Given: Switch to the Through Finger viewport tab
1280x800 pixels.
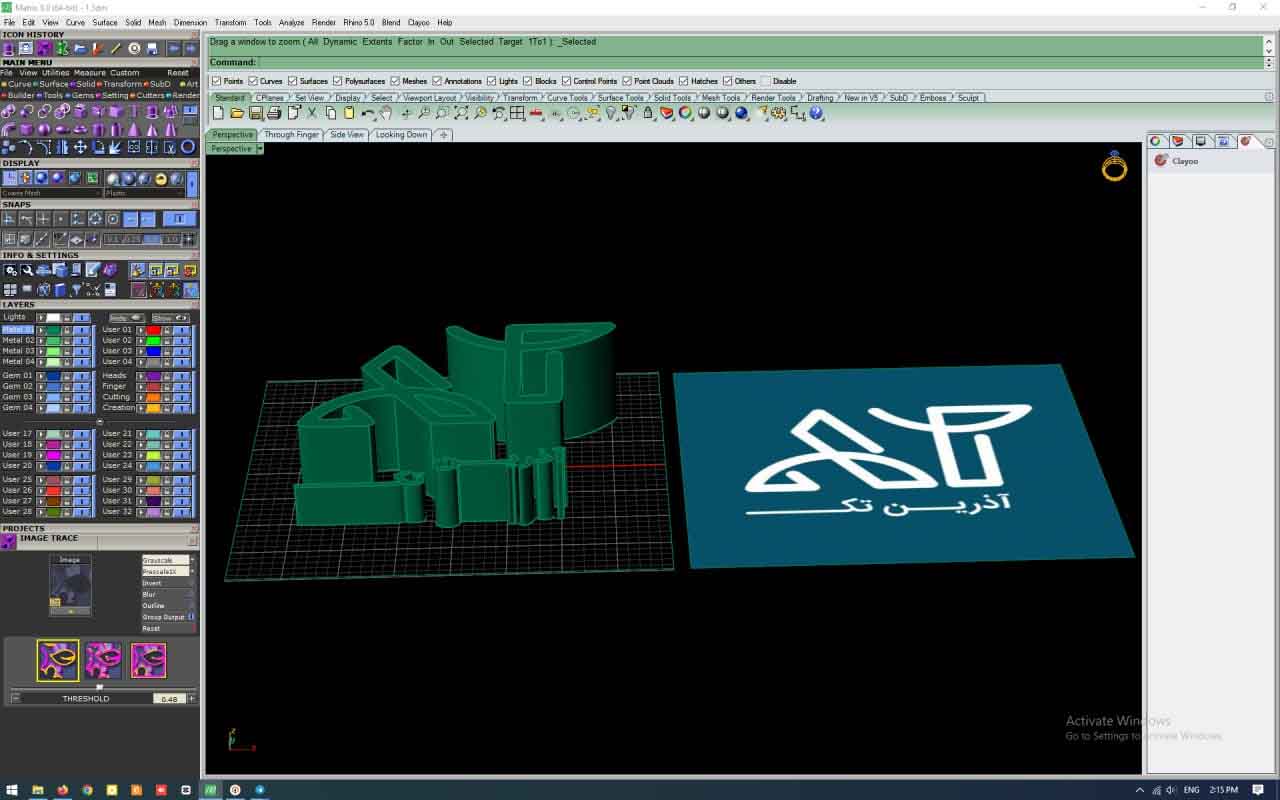Looking at the screenshot, I should (291, 134).
